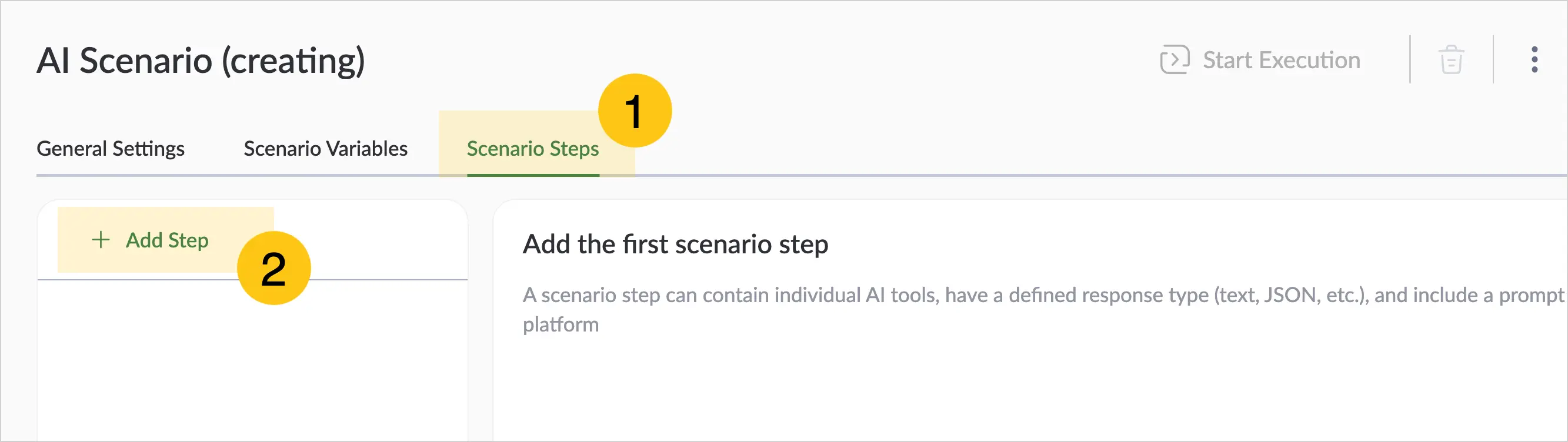Select the Scenario Steps tab
Viewport: 1568px width, 442px height.
(x=533, y=149)
